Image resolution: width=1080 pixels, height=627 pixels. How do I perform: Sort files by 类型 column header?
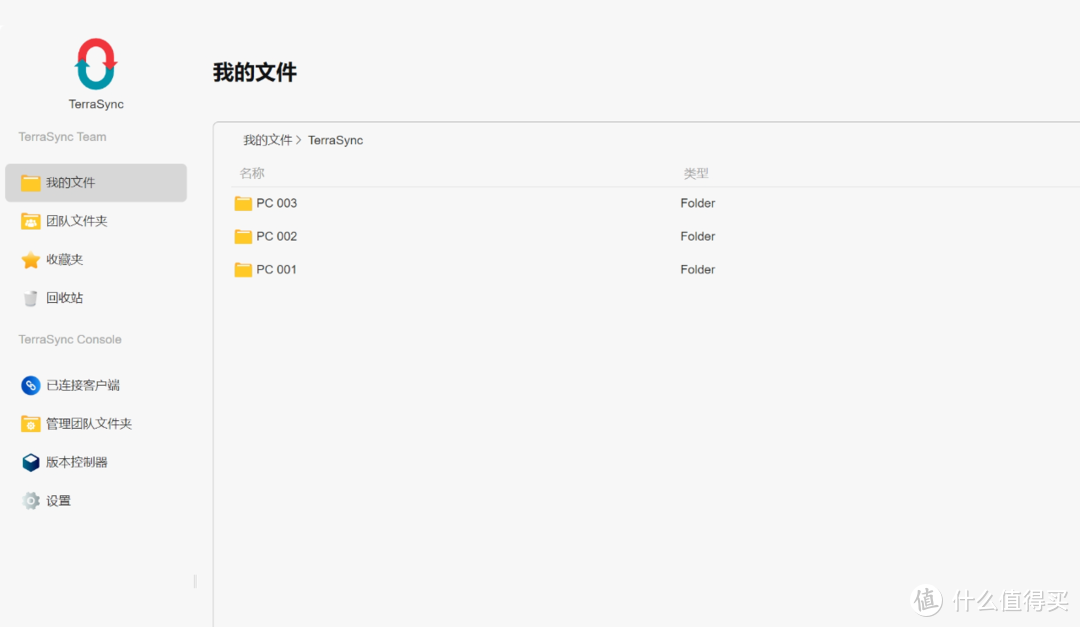[696, 173]
